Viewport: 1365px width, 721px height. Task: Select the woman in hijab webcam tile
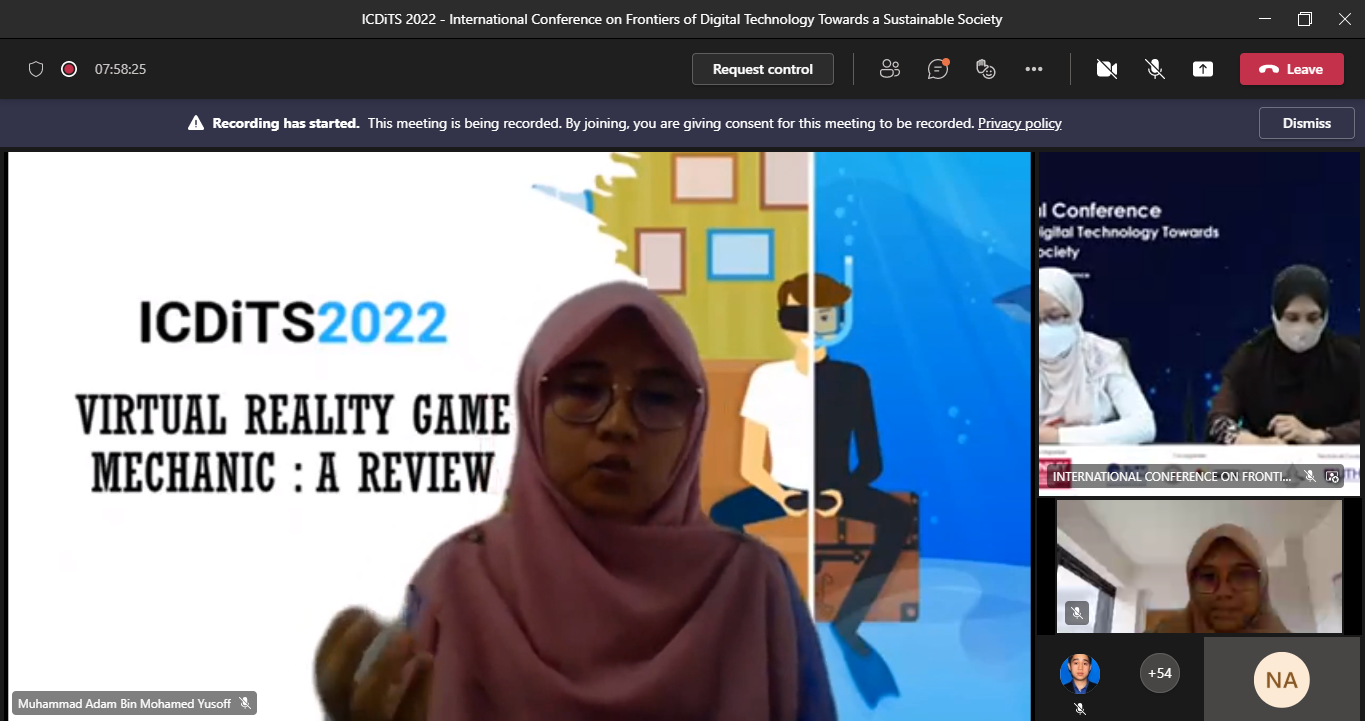click(1199, 566)
